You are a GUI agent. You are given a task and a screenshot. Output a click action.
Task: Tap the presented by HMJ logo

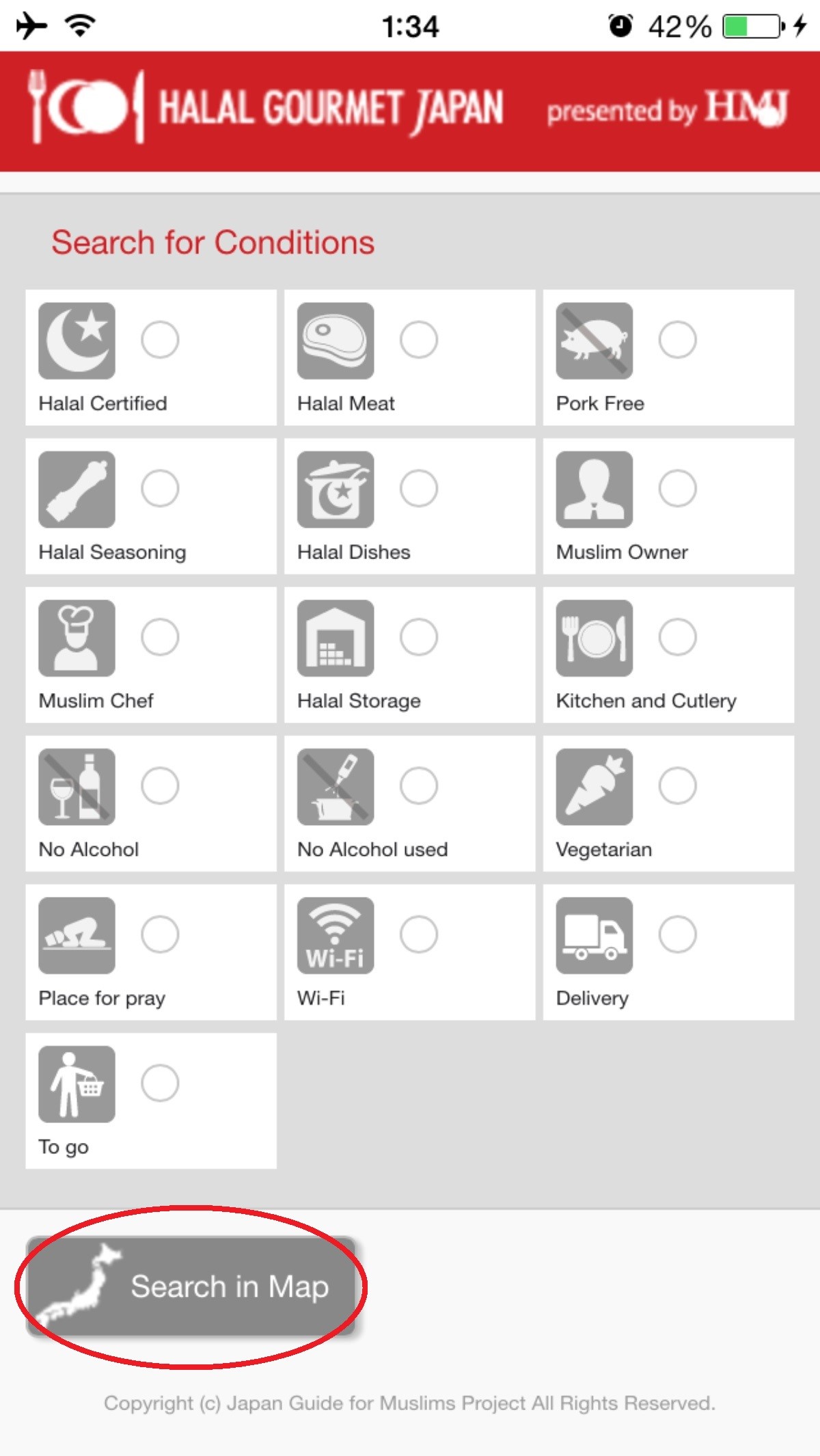coord(668,109)
